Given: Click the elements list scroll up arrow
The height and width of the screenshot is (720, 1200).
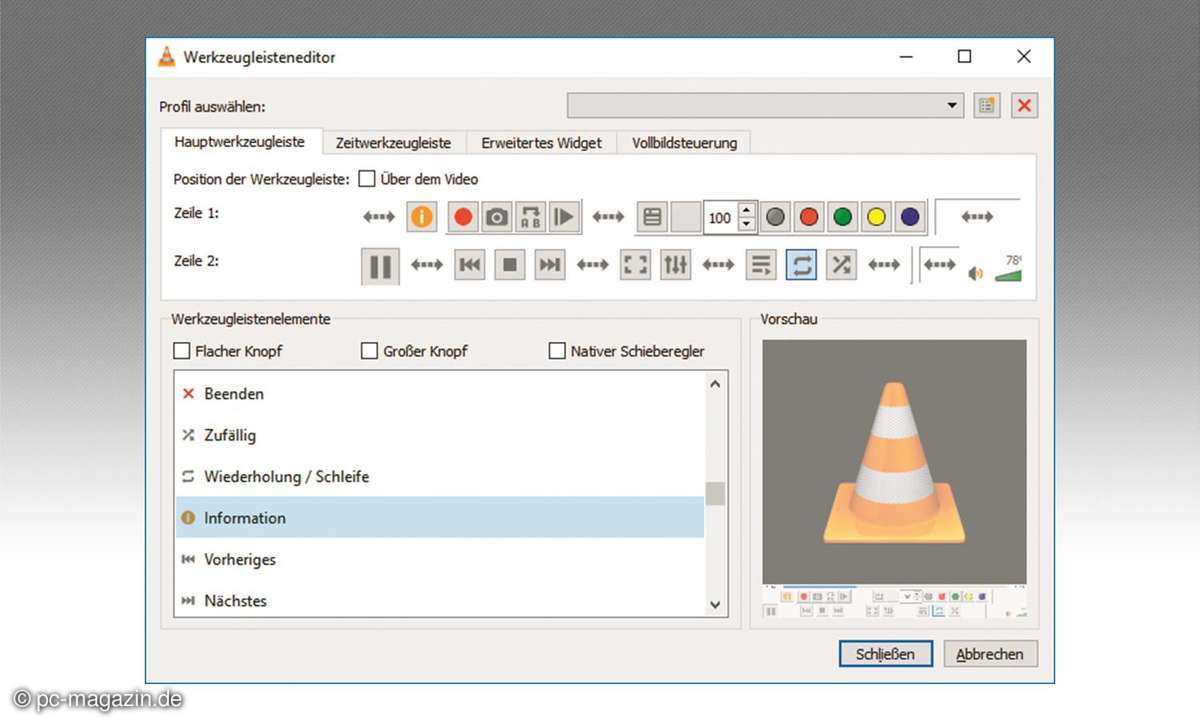Looking at the screenshot, I should [x=715, y=383].
